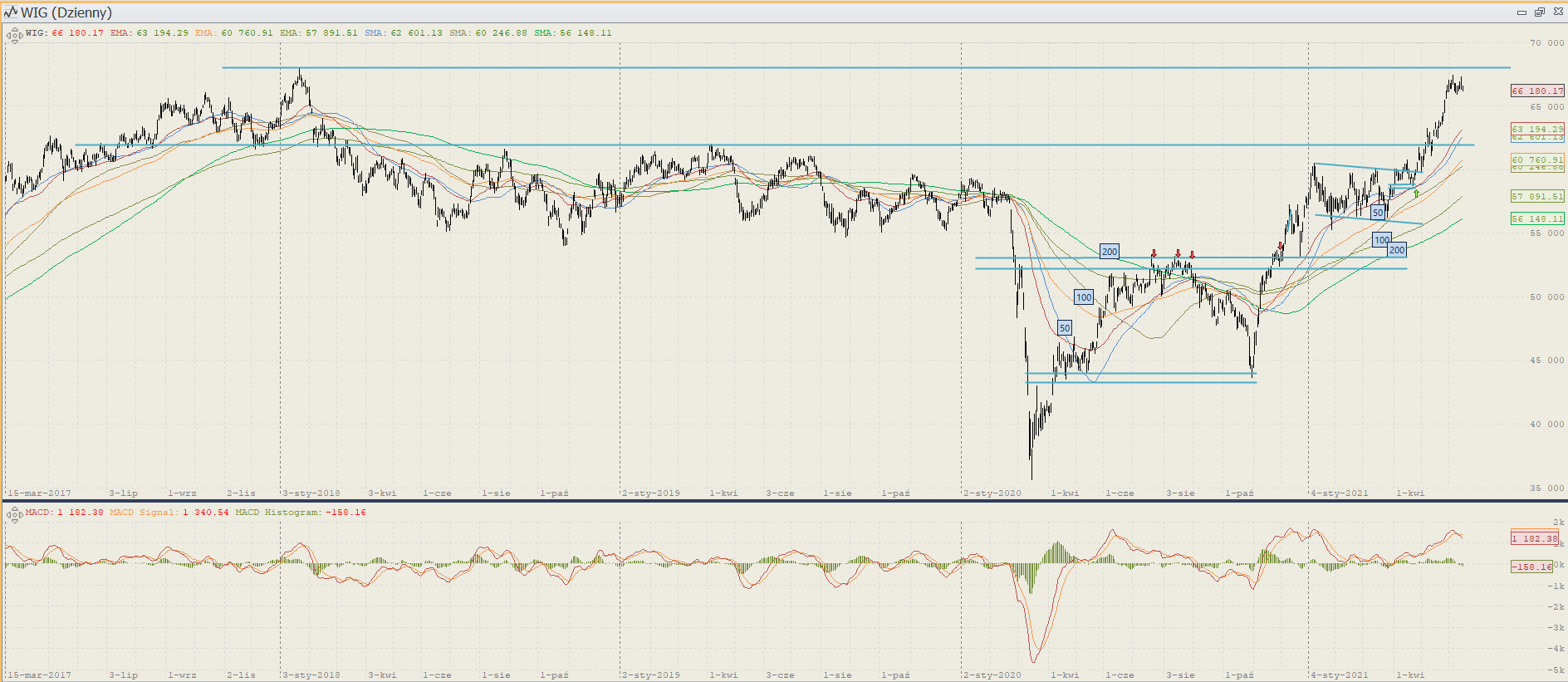Viewport: 1568px width, 682px height.
Task: Click the 1 182.38 MACD axis label
Action: (x=1534, y=538)
